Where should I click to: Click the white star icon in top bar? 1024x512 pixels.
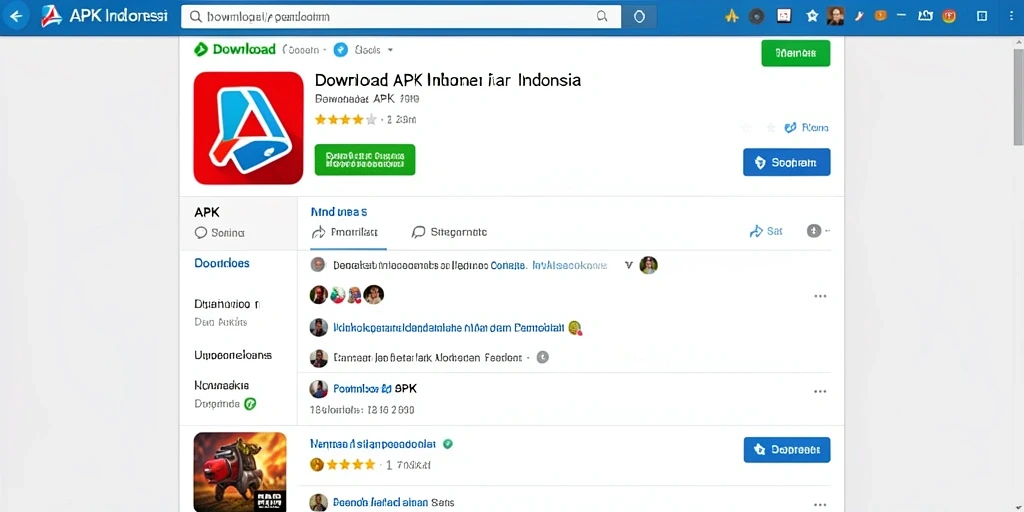812,16
